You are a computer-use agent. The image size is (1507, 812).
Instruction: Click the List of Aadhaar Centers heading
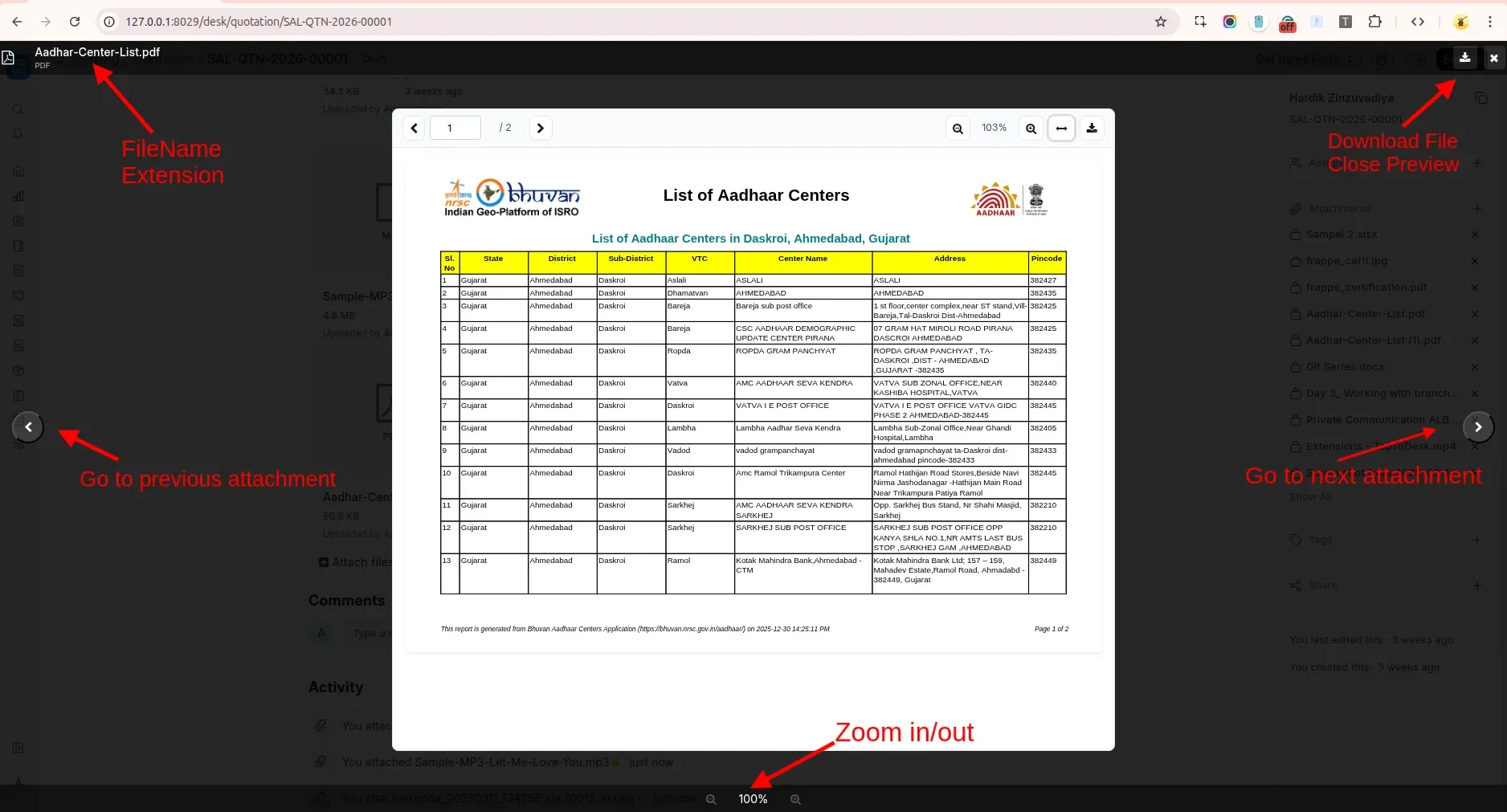click(x=756, y=195)
